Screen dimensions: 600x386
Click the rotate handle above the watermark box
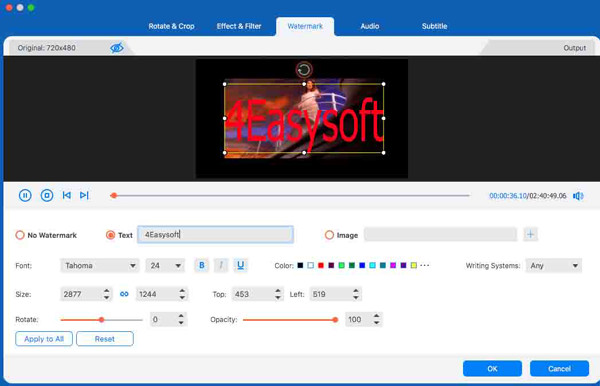304,70
